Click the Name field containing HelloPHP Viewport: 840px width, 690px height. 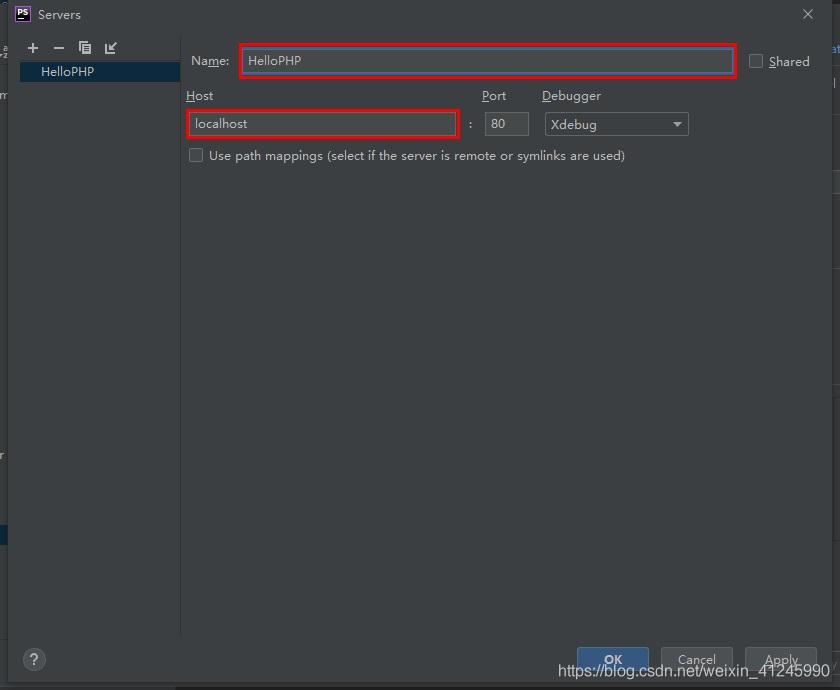pos(487,61)
